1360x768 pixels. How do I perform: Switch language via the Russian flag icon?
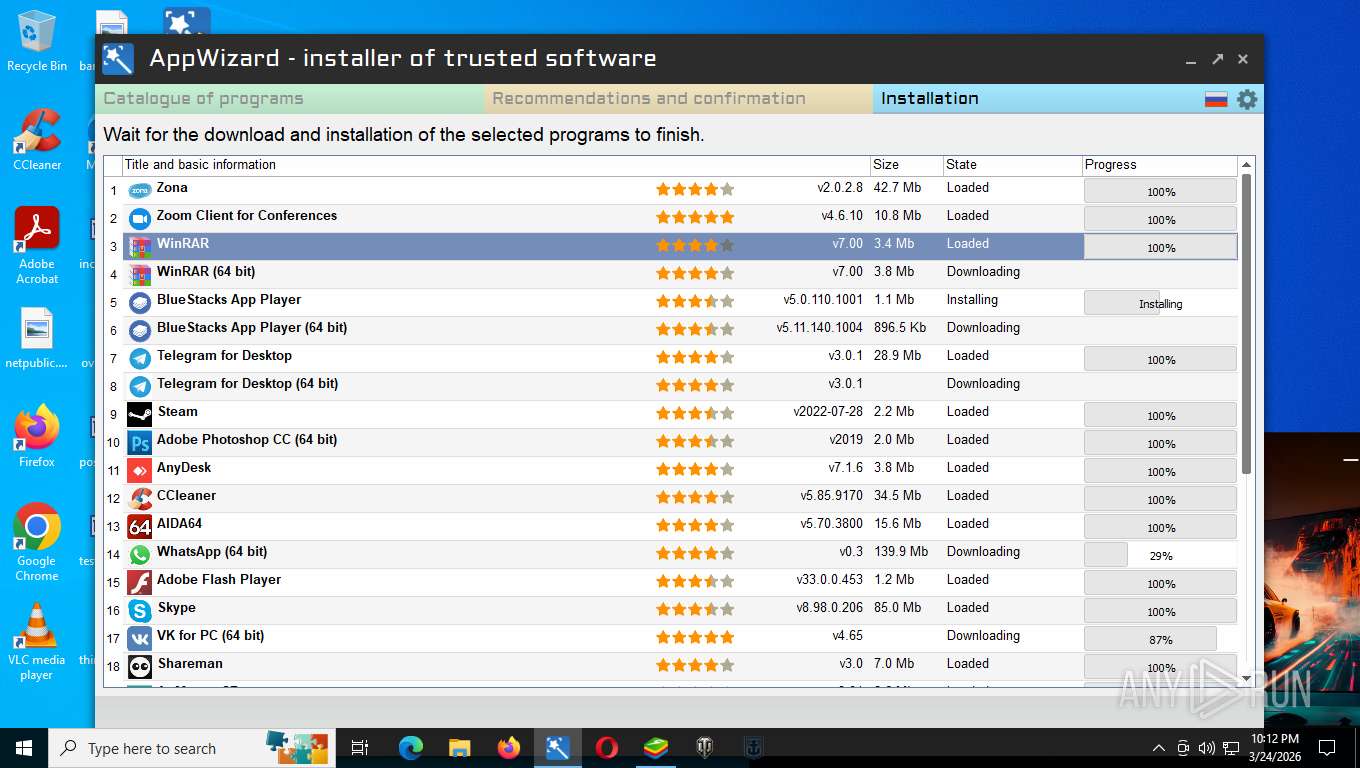tap(1216, 99)
